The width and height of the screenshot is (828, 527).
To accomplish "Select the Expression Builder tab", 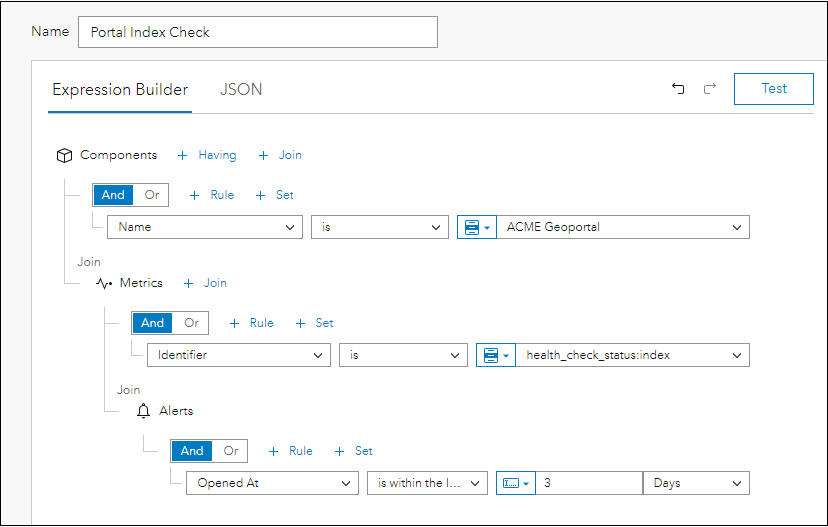I will (120, 89).
